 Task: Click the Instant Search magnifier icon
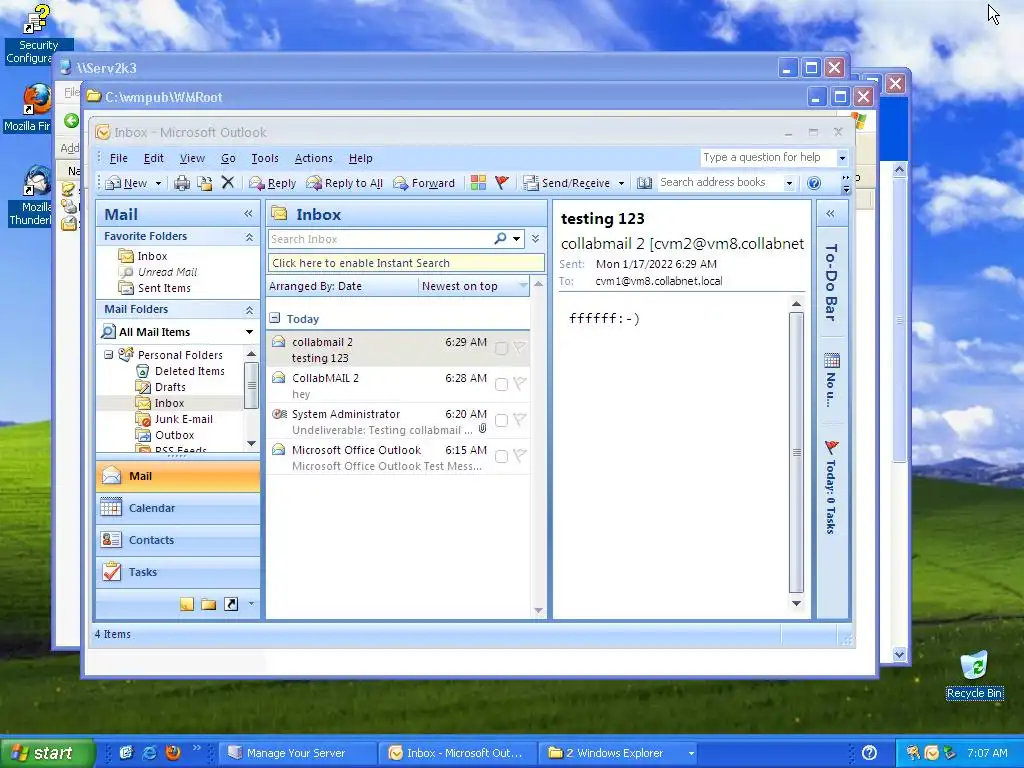[500, 238]
